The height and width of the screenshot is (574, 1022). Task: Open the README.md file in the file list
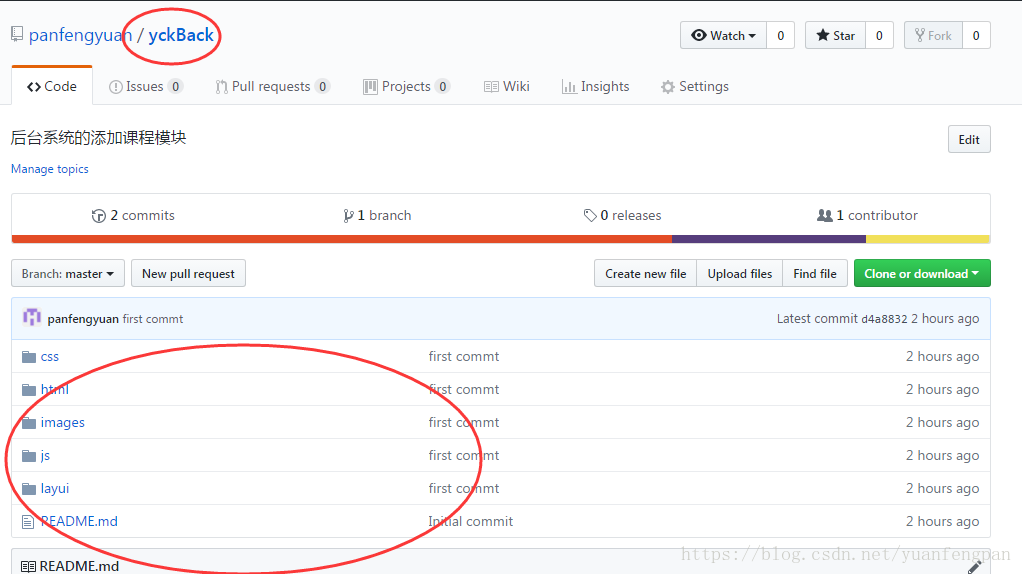(x=79, y=521)
